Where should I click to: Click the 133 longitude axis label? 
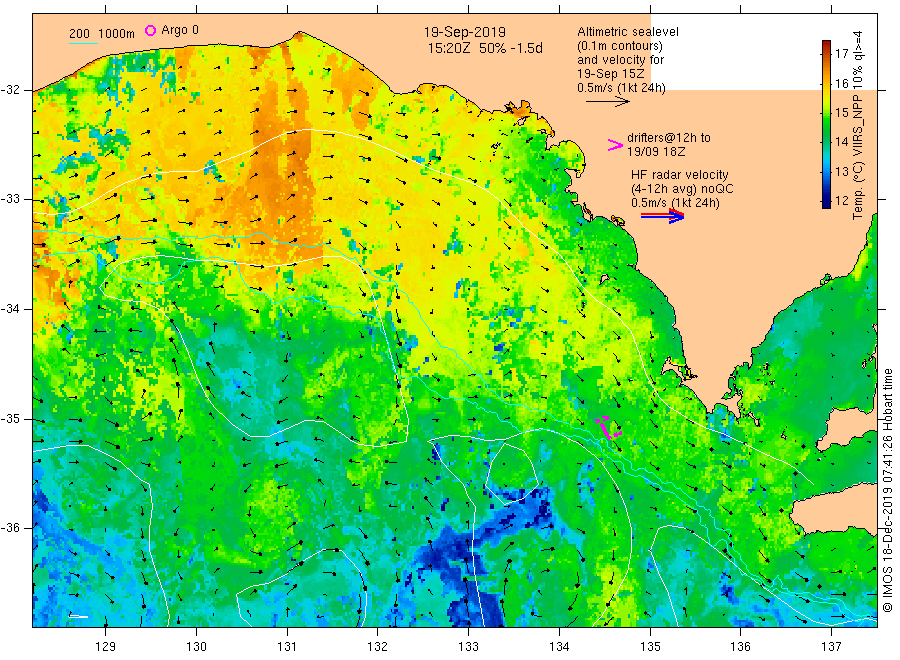click(x=468, y=647)
